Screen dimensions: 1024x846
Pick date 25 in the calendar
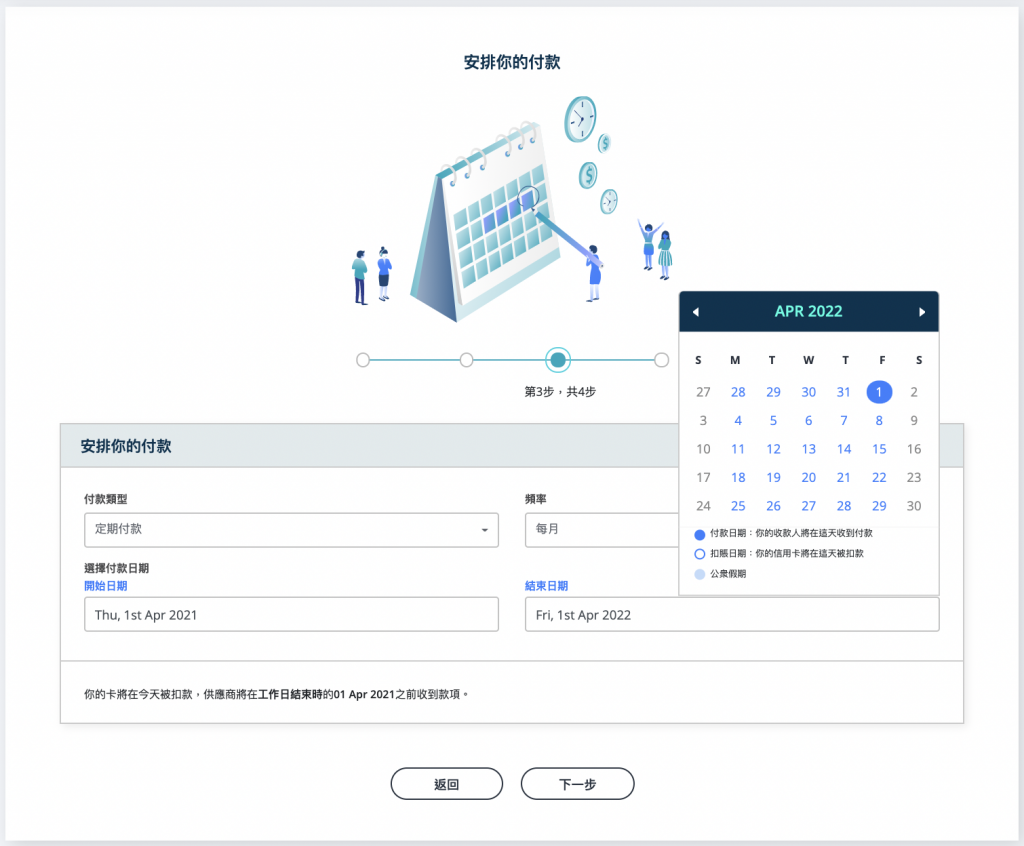738,506
